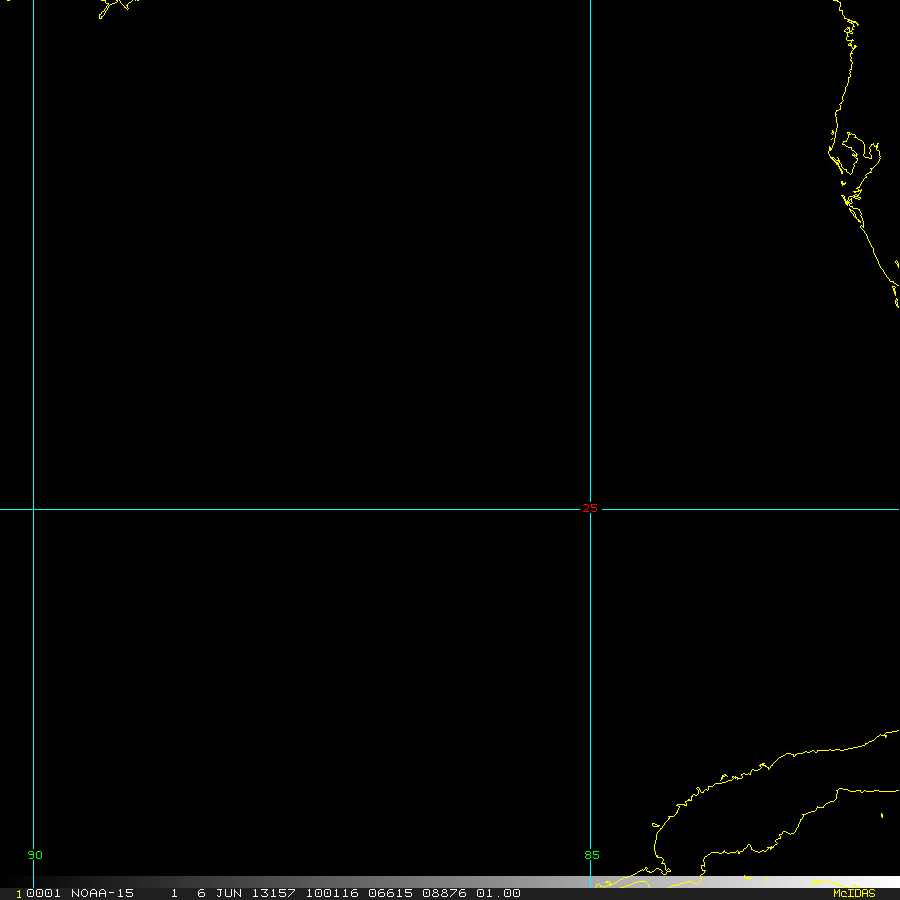Screen dimensions: 900x900
Task: Click the cyan 85 longitude grid line
Action: click(x=590, y=300)
